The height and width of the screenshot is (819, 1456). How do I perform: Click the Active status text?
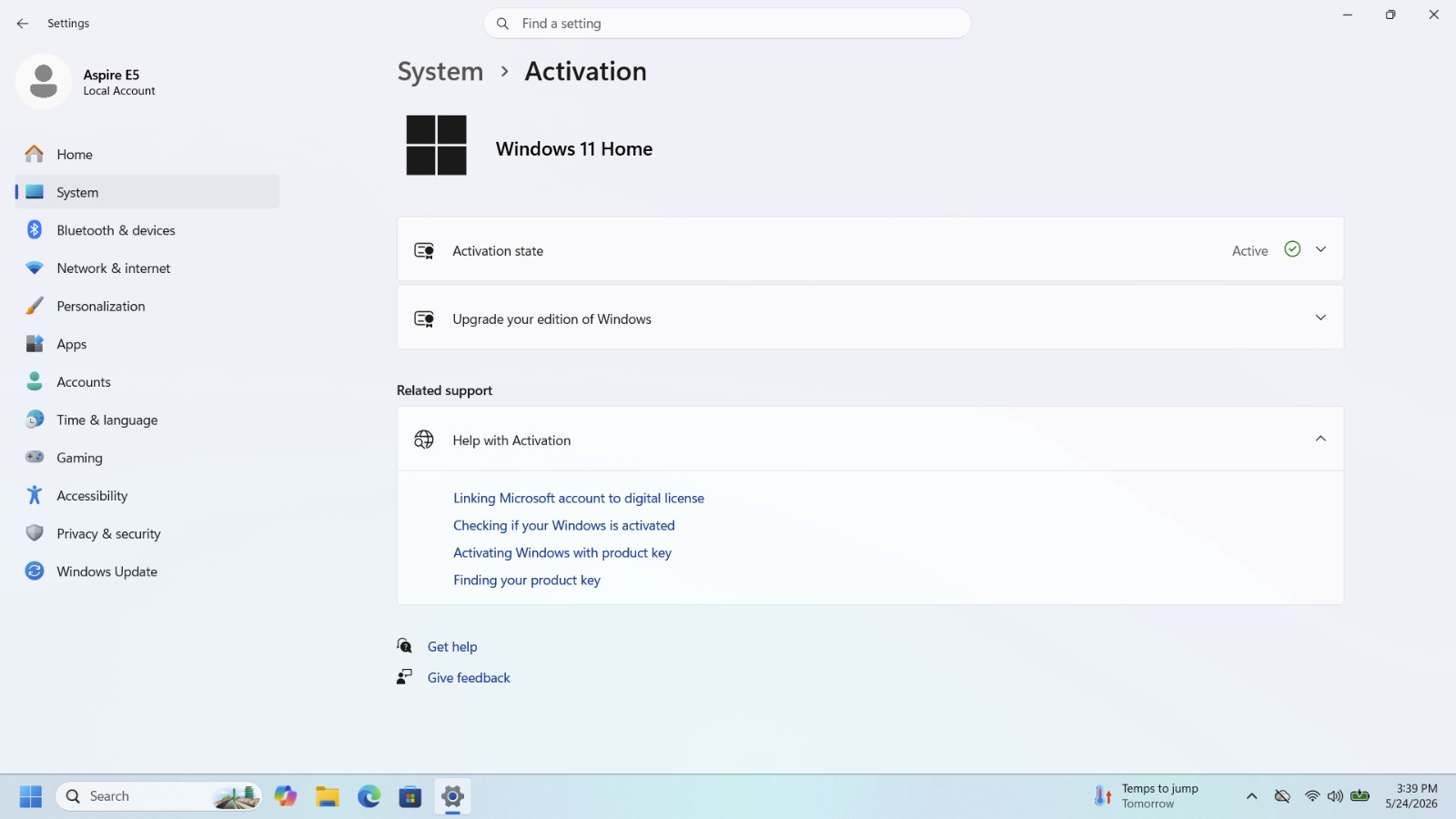point(1249,251)
